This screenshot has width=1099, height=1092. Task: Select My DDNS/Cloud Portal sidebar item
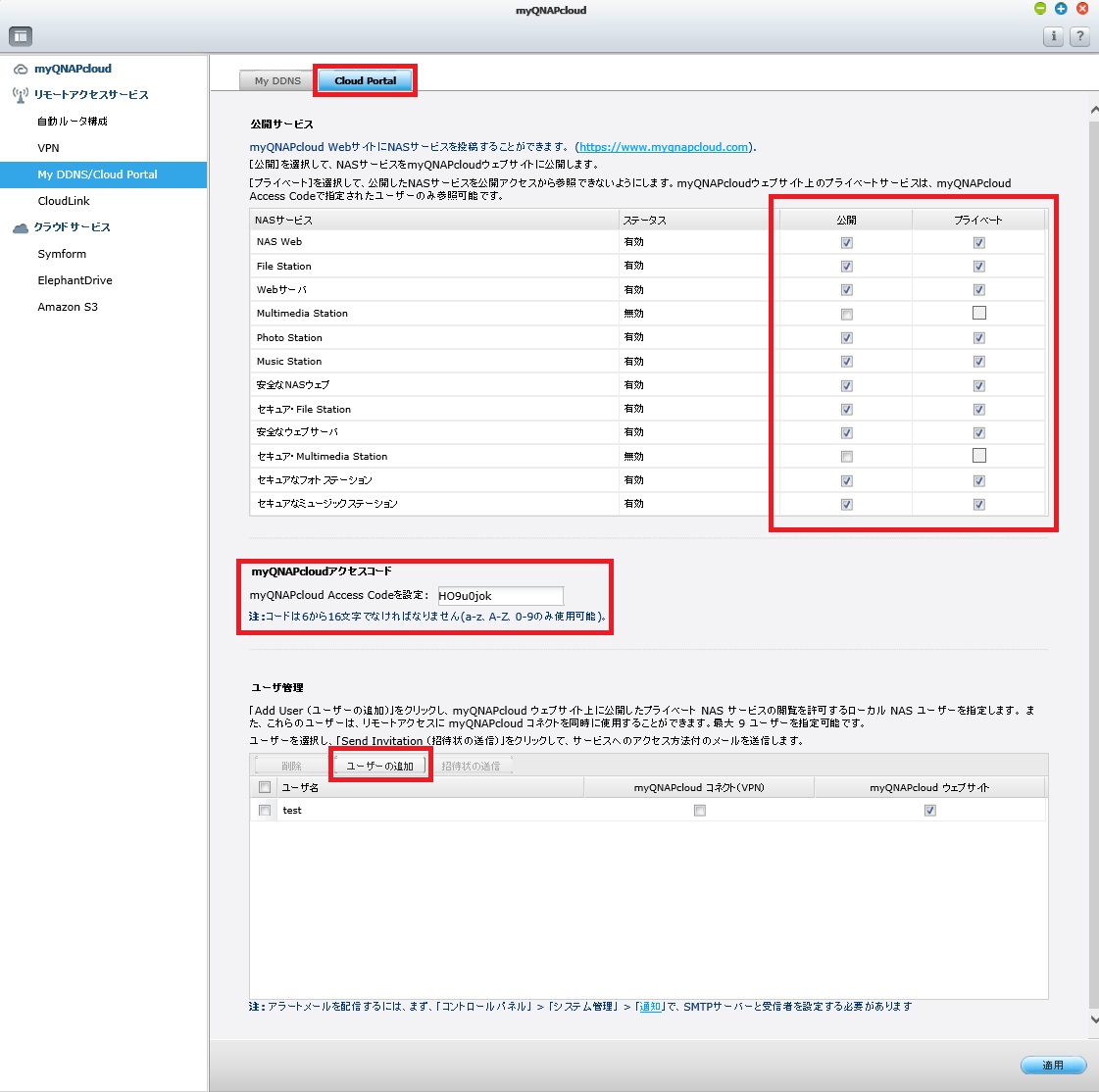click(x=103, y=174)
